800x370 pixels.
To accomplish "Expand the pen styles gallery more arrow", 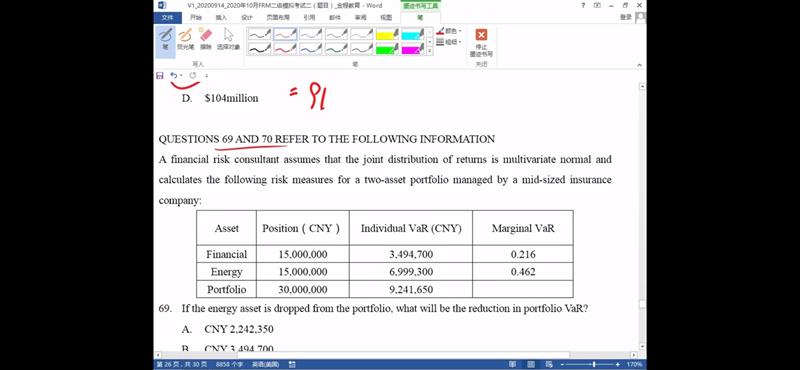I will tap(430, 51).
